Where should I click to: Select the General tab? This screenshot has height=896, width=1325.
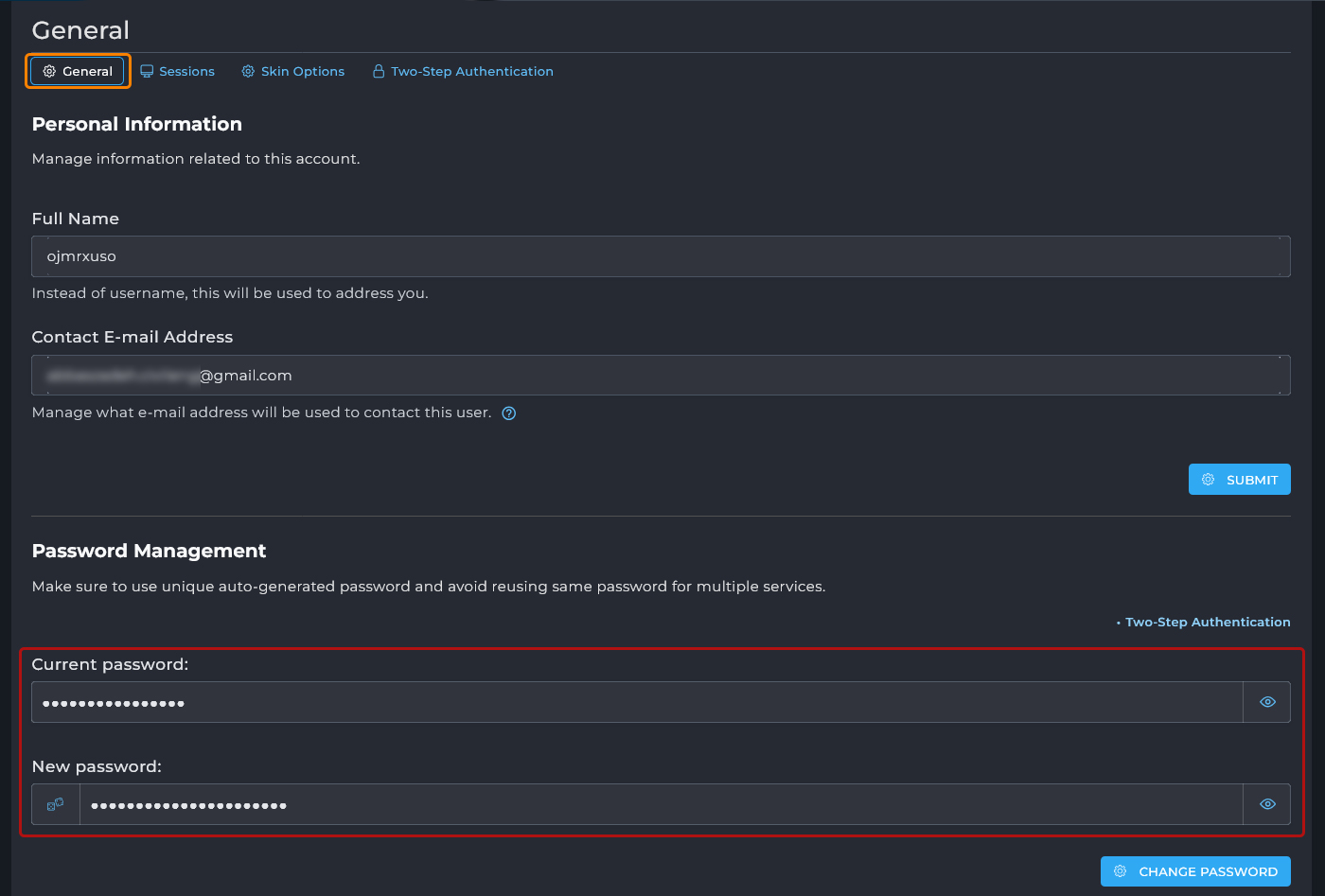coord(87,72)
